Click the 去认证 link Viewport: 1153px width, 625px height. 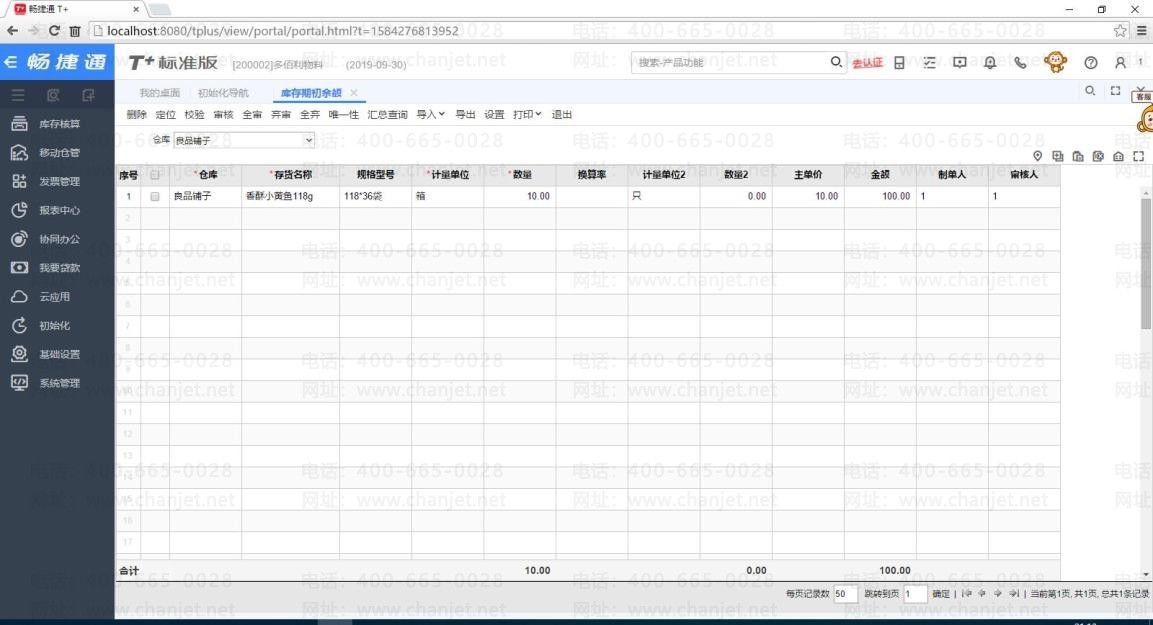click(867, 63)
